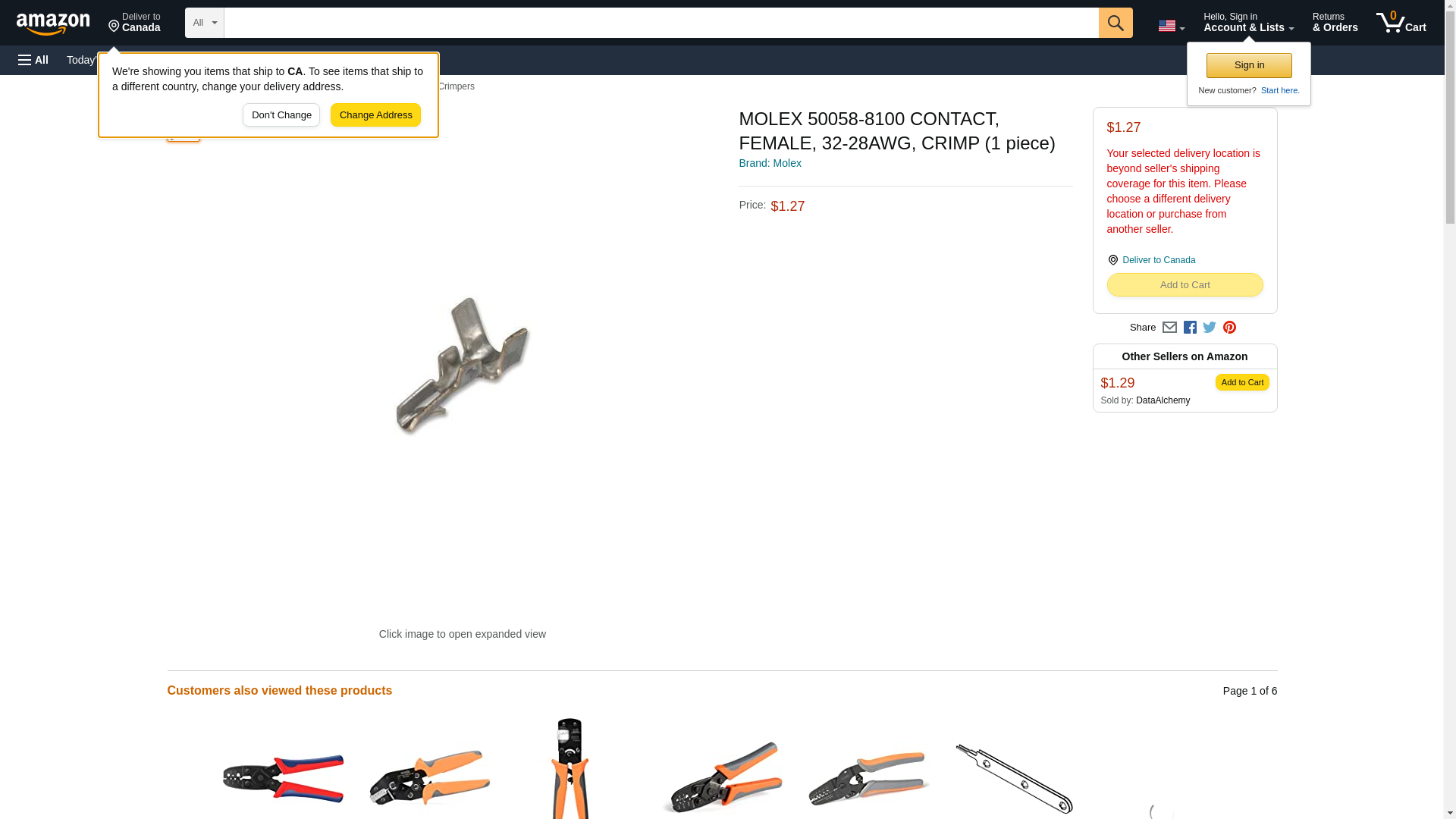
Task: Click the Amazon logo
Action: 53,24
